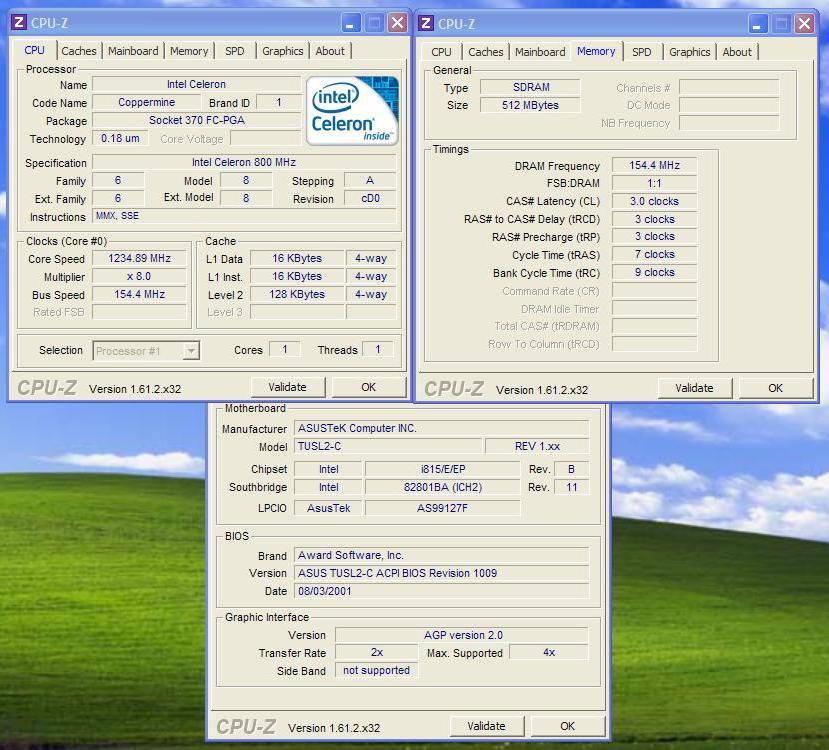
Task: Click the CAS# Latency value 3.0 clocks
Action: pos(655,201)
